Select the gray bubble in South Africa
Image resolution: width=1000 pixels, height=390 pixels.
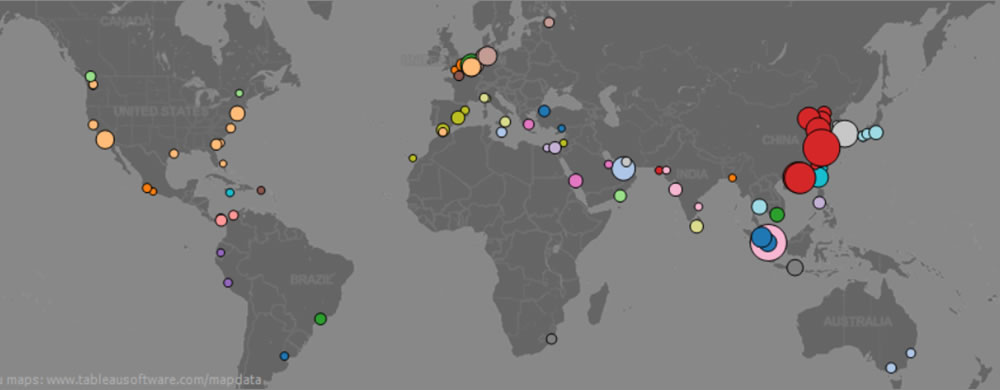(551, 339)
